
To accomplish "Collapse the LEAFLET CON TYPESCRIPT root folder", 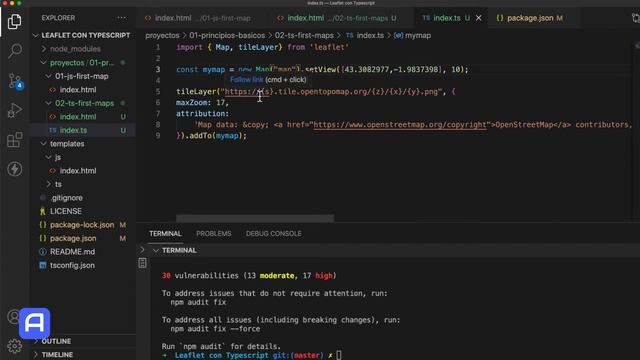I will click(x=36, y=36).
